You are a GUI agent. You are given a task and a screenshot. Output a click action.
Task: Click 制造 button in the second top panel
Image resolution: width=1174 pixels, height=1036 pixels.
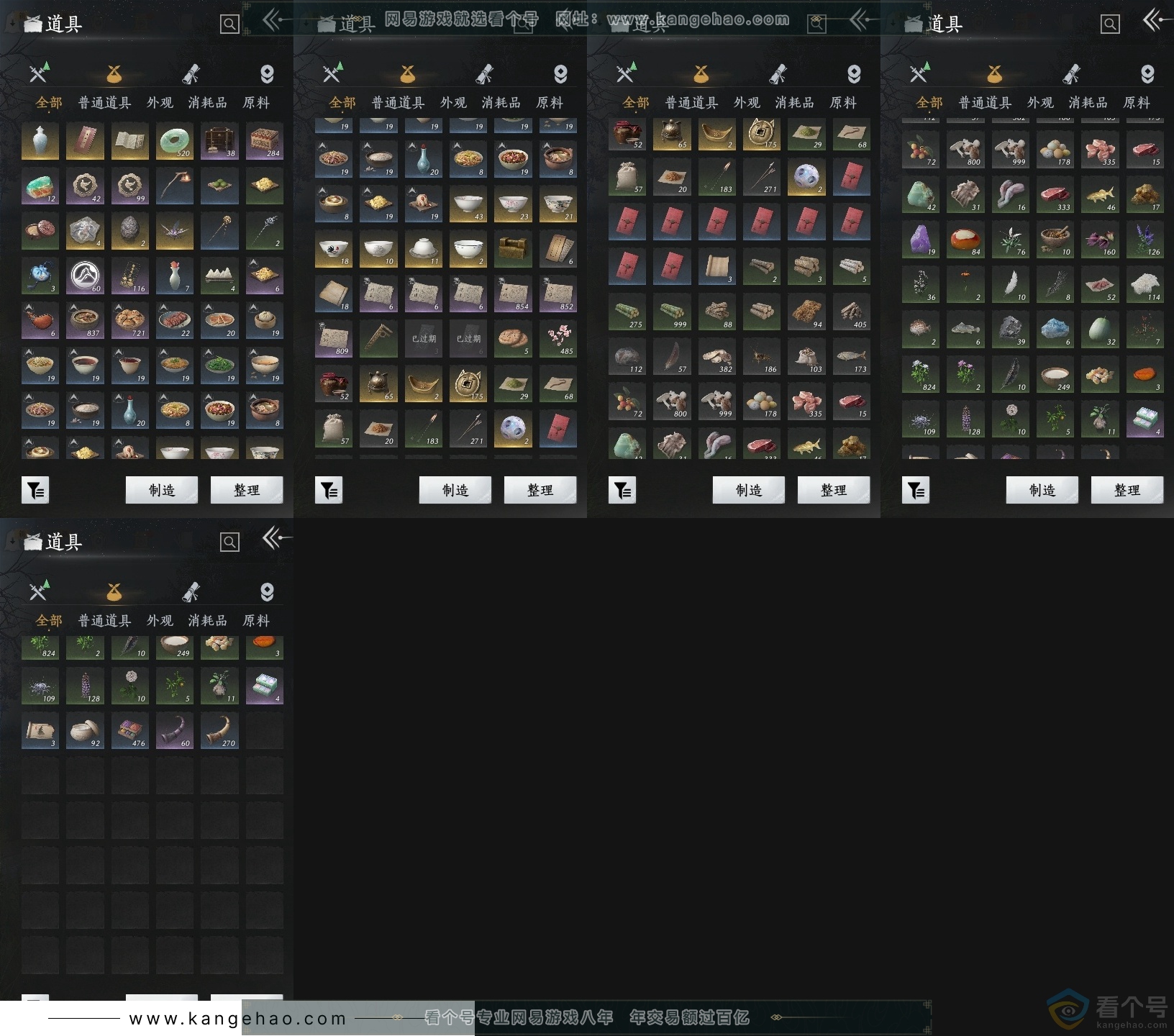click(x=455, y=490)
